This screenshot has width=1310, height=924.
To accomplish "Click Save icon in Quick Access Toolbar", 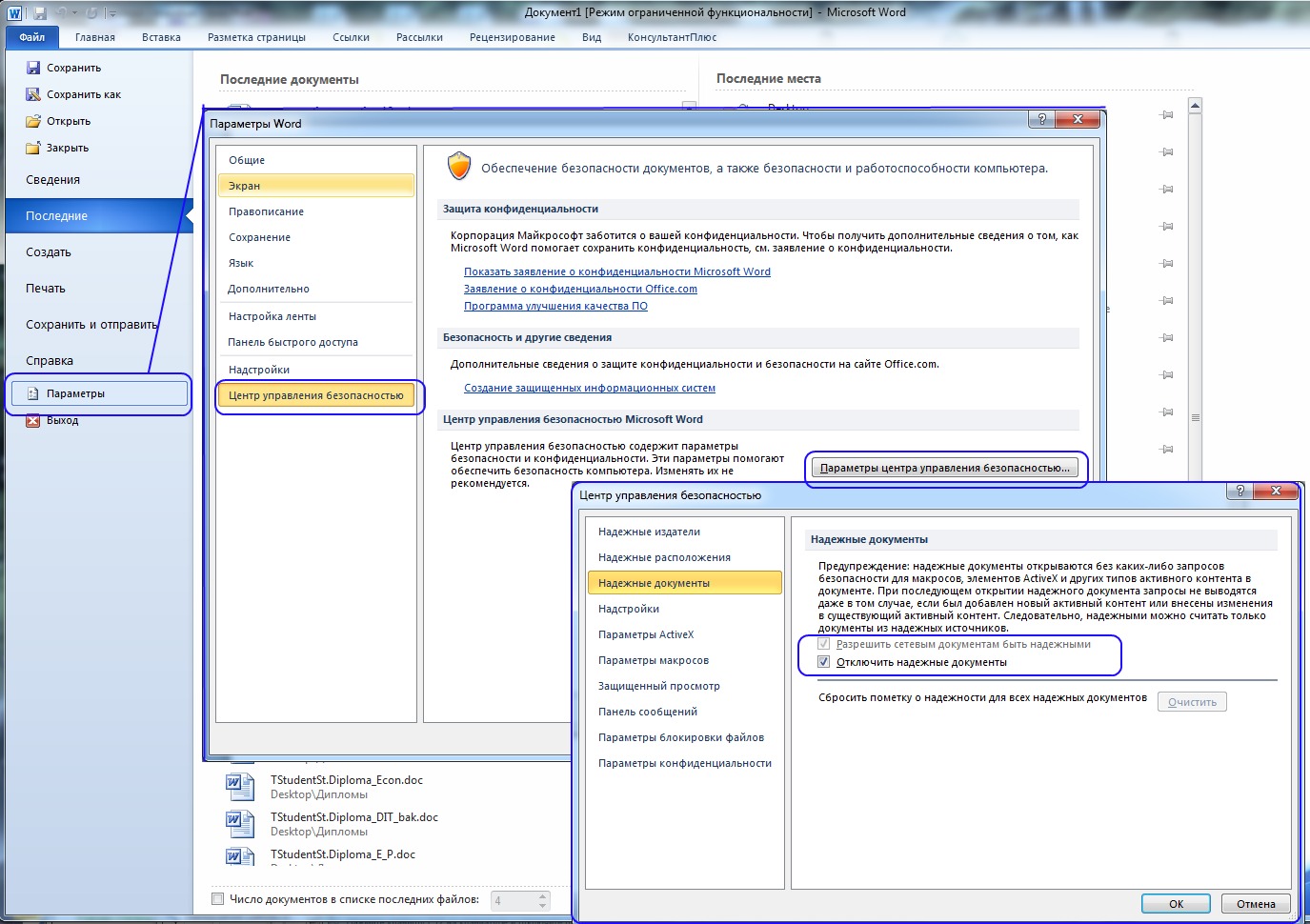I will point(40,13).
